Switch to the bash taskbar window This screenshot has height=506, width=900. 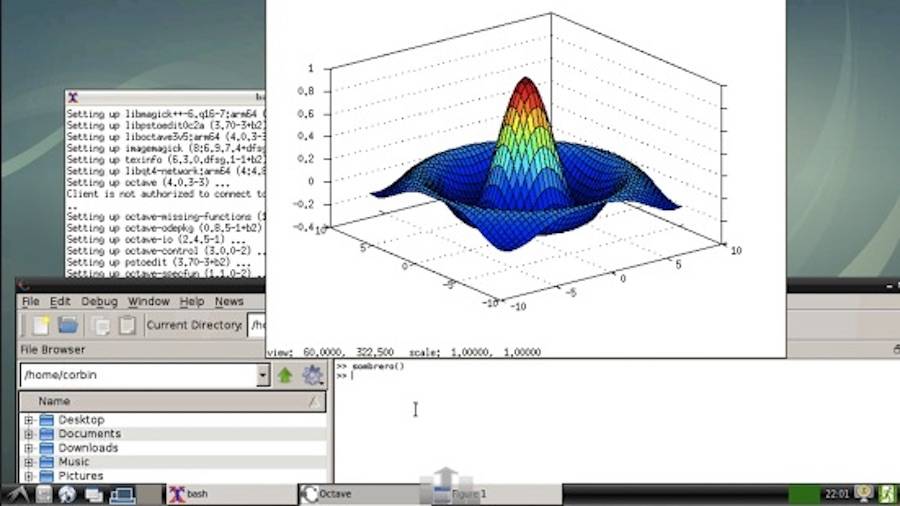pos(230,494)
